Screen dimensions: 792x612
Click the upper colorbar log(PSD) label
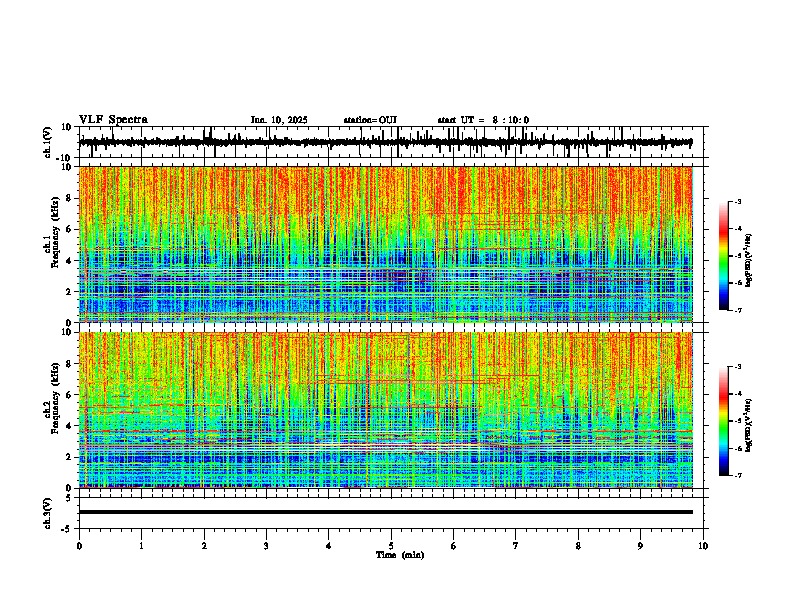pyautogui.click(x=749, y=261)
